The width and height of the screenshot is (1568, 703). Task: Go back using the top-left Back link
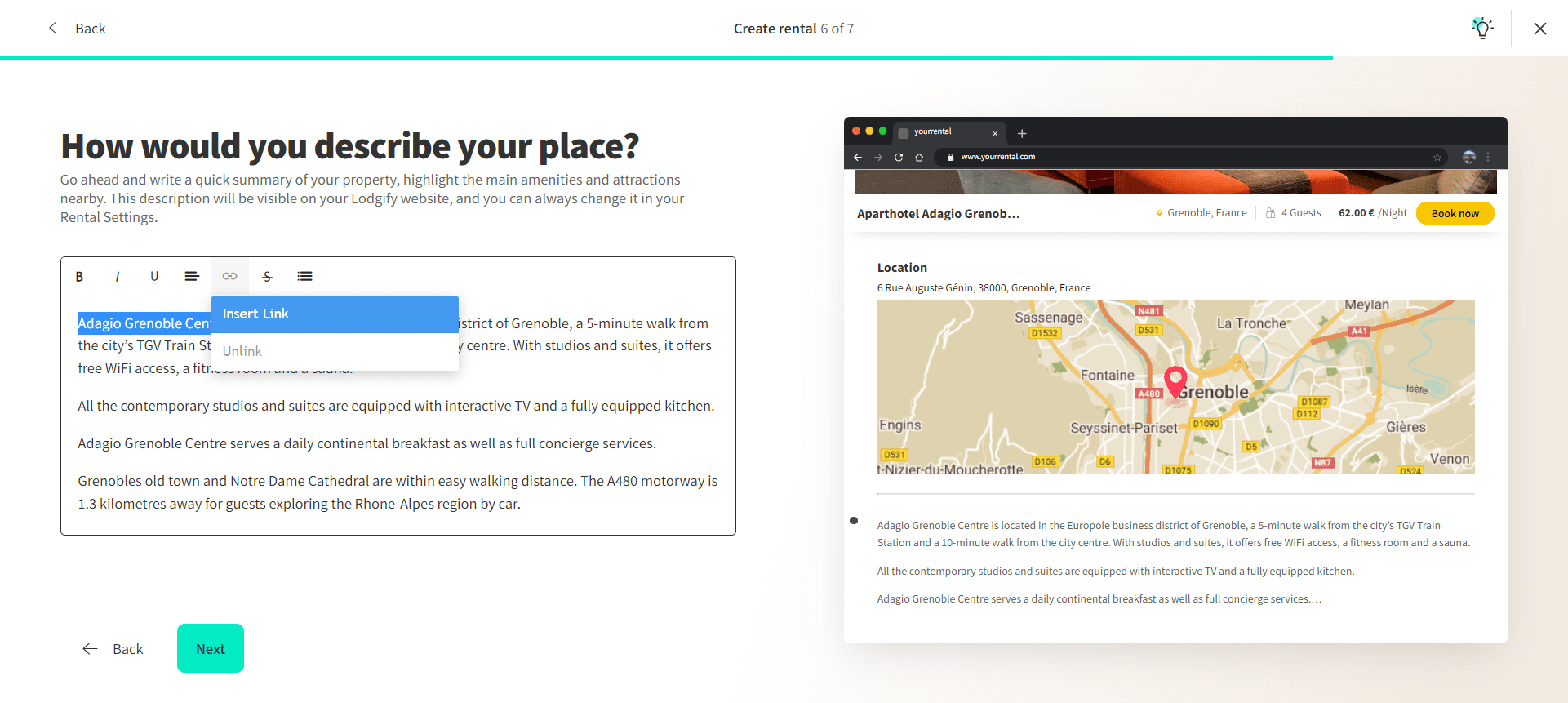(x=78, y=29)
